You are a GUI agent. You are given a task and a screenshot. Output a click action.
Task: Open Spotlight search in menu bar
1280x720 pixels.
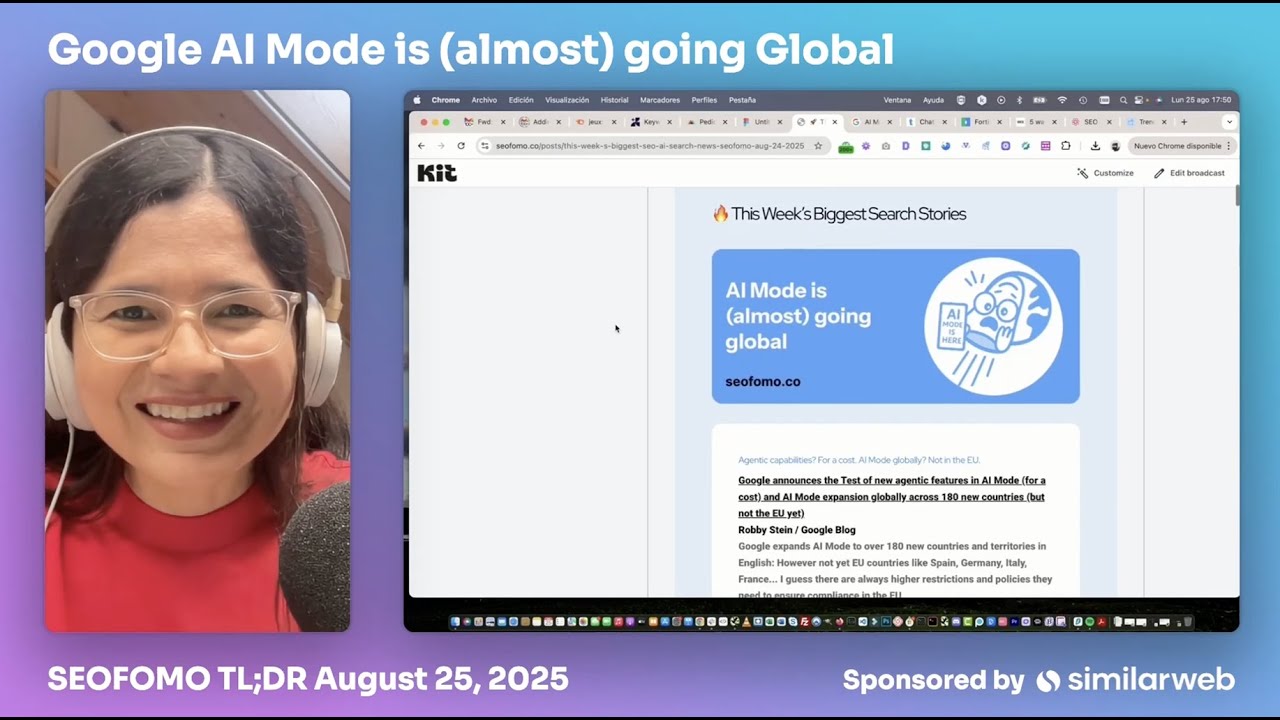(x=1123, y=100)
